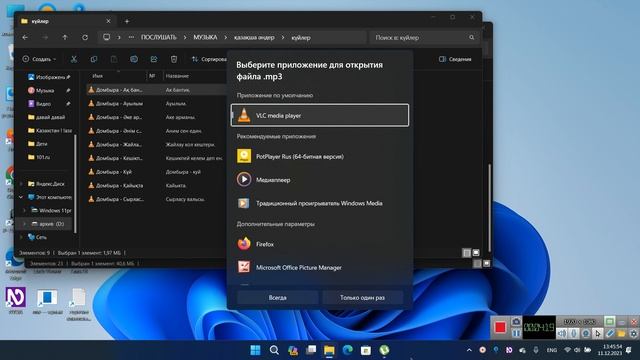Open the recorder output folder icon
The width and height of the screenshot is (640, 360).
(x=621, y=334)
